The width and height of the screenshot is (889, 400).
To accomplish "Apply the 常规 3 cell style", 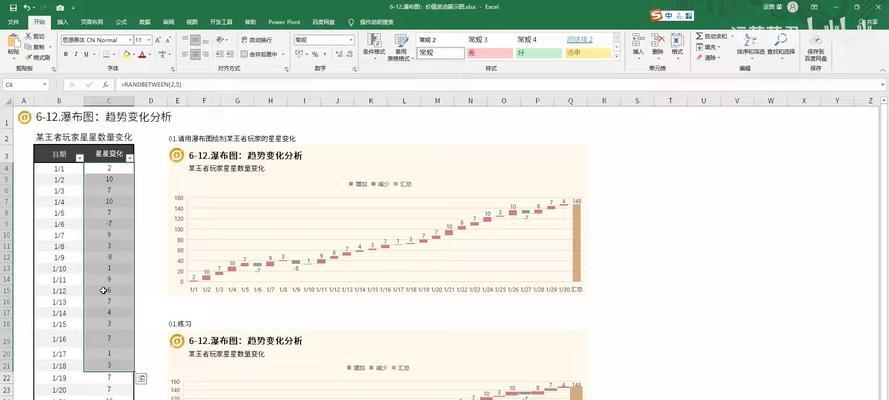I will point(490,40).
